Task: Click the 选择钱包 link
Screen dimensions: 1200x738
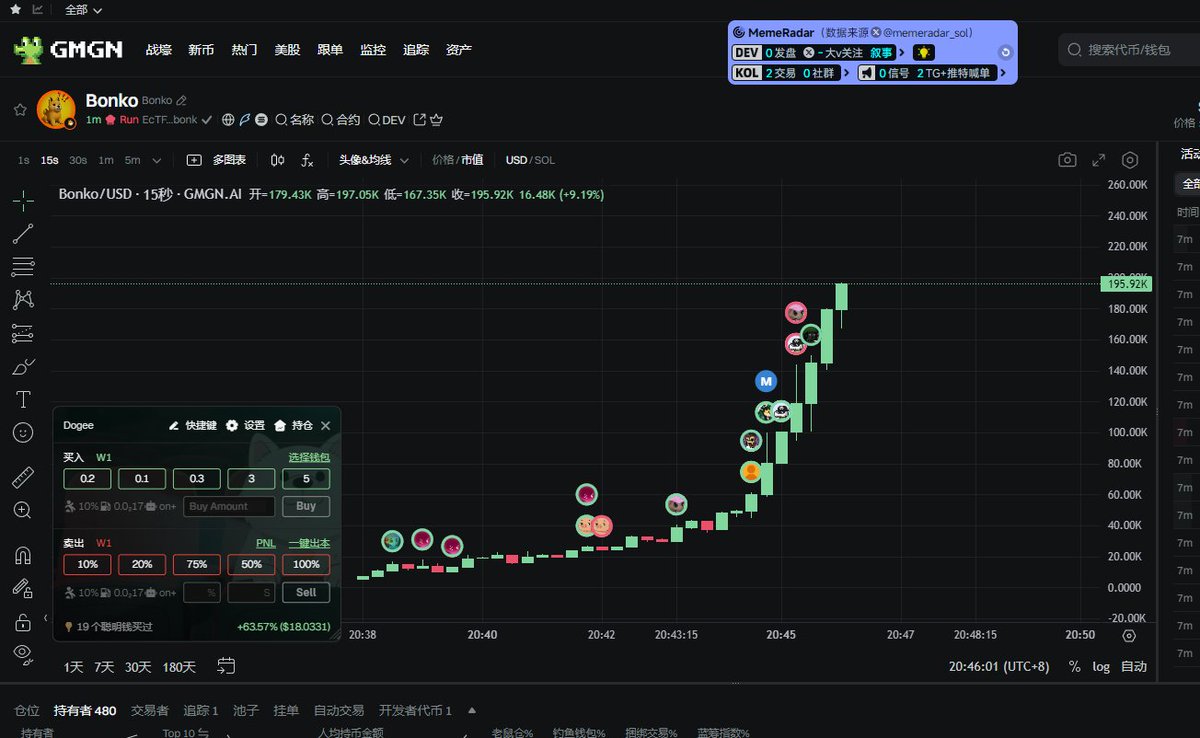Action: (x=309, y=457)
